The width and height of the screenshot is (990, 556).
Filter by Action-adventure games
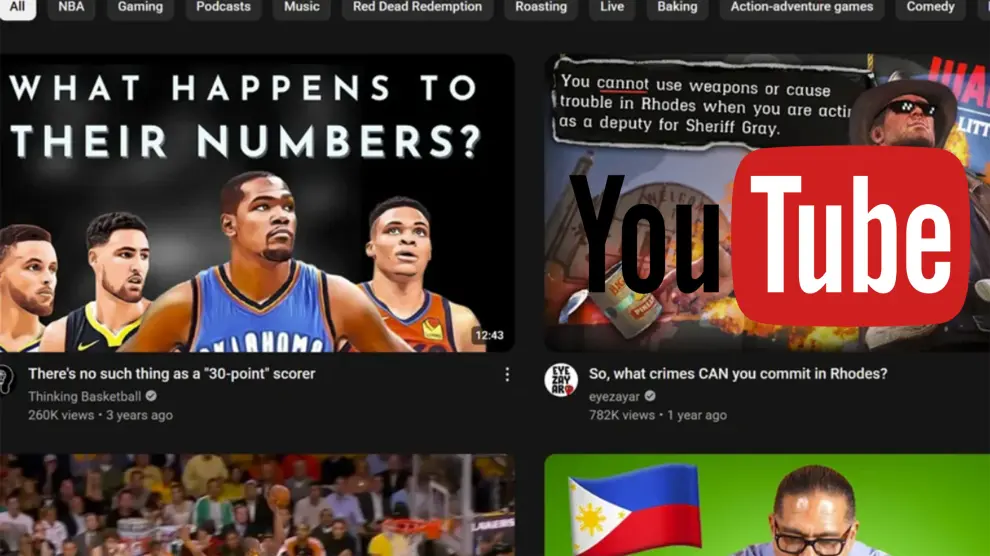pos(801,7)
